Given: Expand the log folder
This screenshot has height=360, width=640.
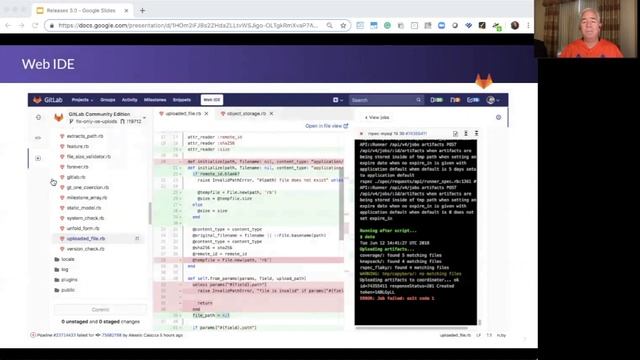Looking at the screenshot, I should coord(61,269).
